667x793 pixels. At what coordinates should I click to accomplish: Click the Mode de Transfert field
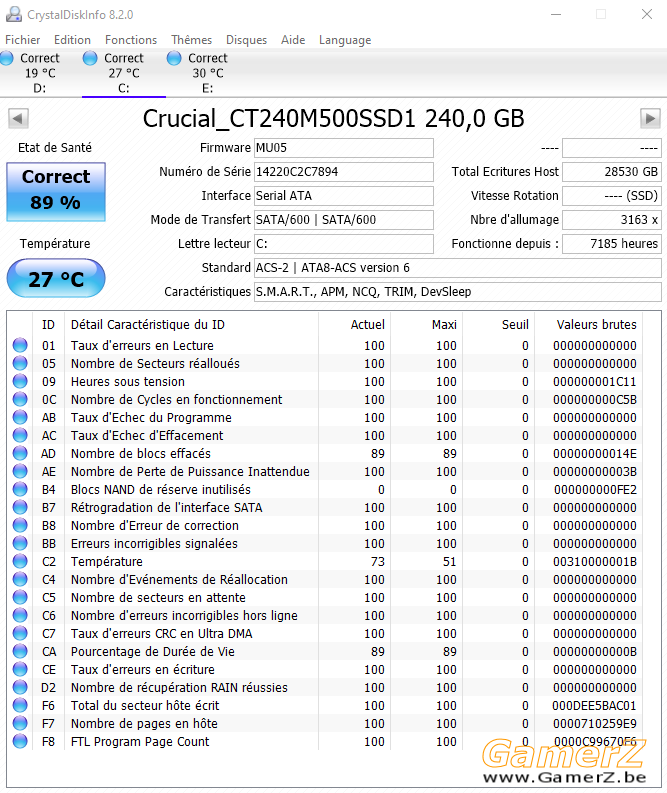343,219
